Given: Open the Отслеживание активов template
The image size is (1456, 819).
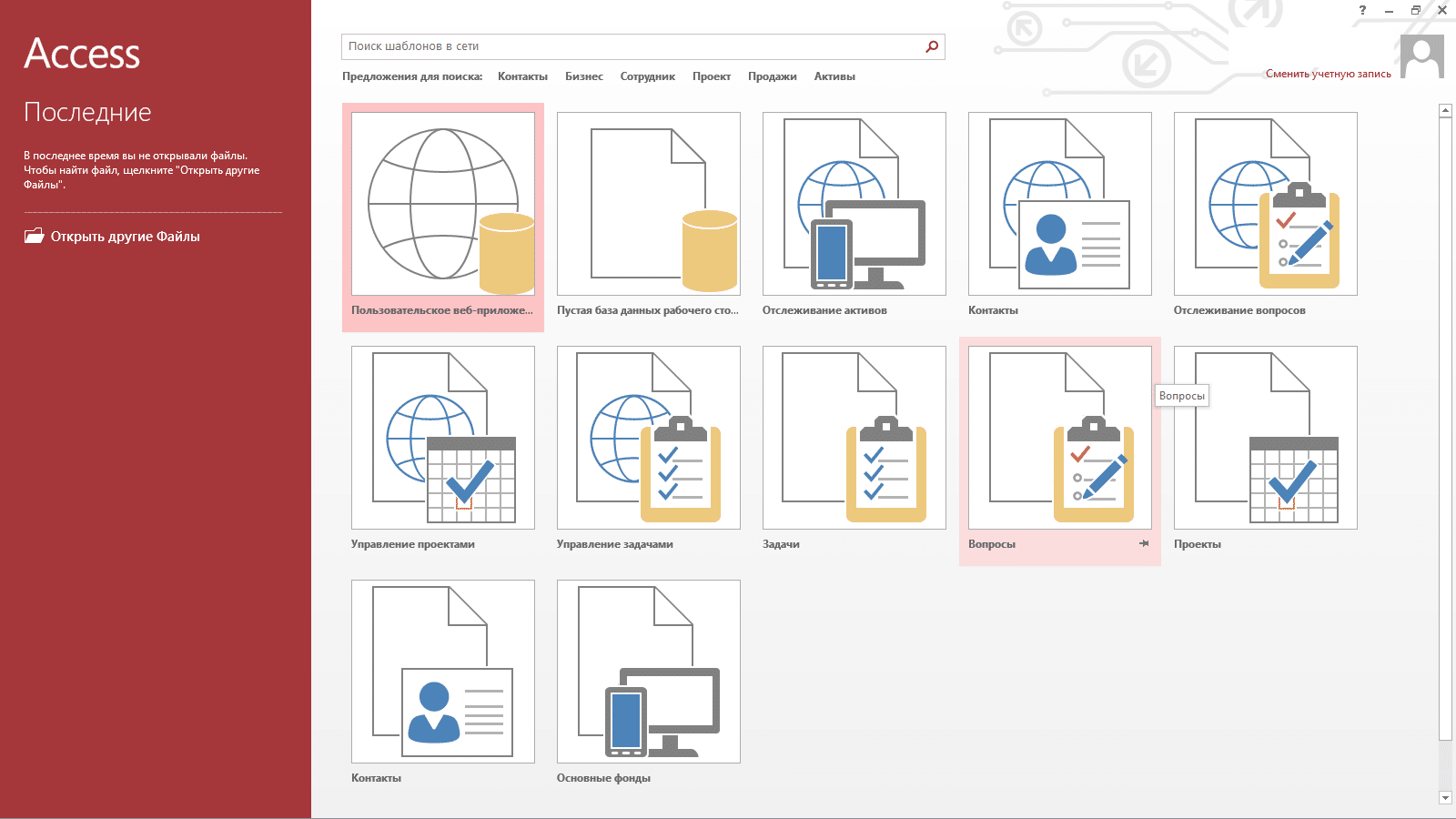Looking at the screenshot, I should point(854,217).
